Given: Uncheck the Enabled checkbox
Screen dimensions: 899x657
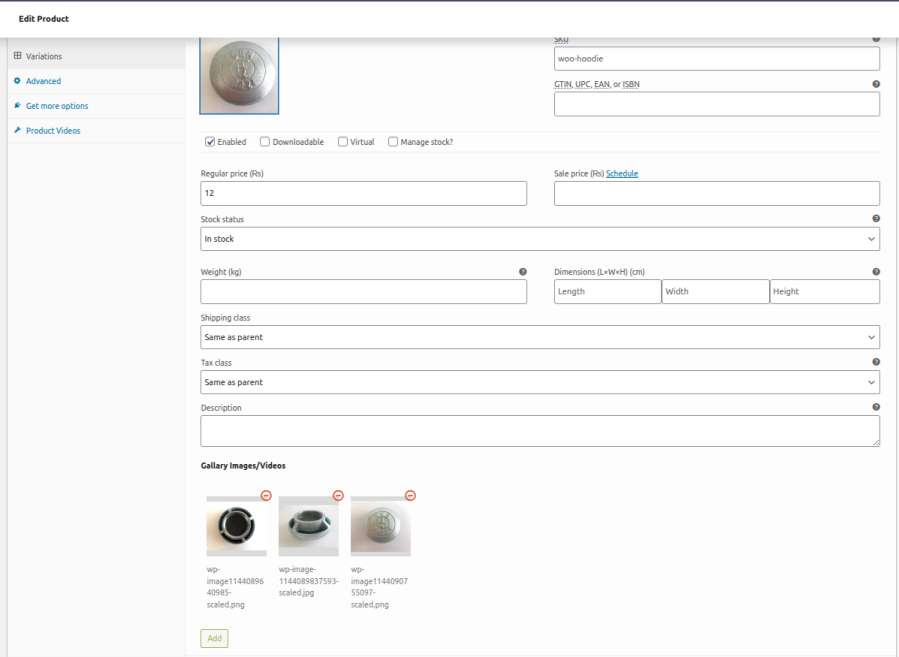Looking at the screenshot, I should tap(210, 142).
